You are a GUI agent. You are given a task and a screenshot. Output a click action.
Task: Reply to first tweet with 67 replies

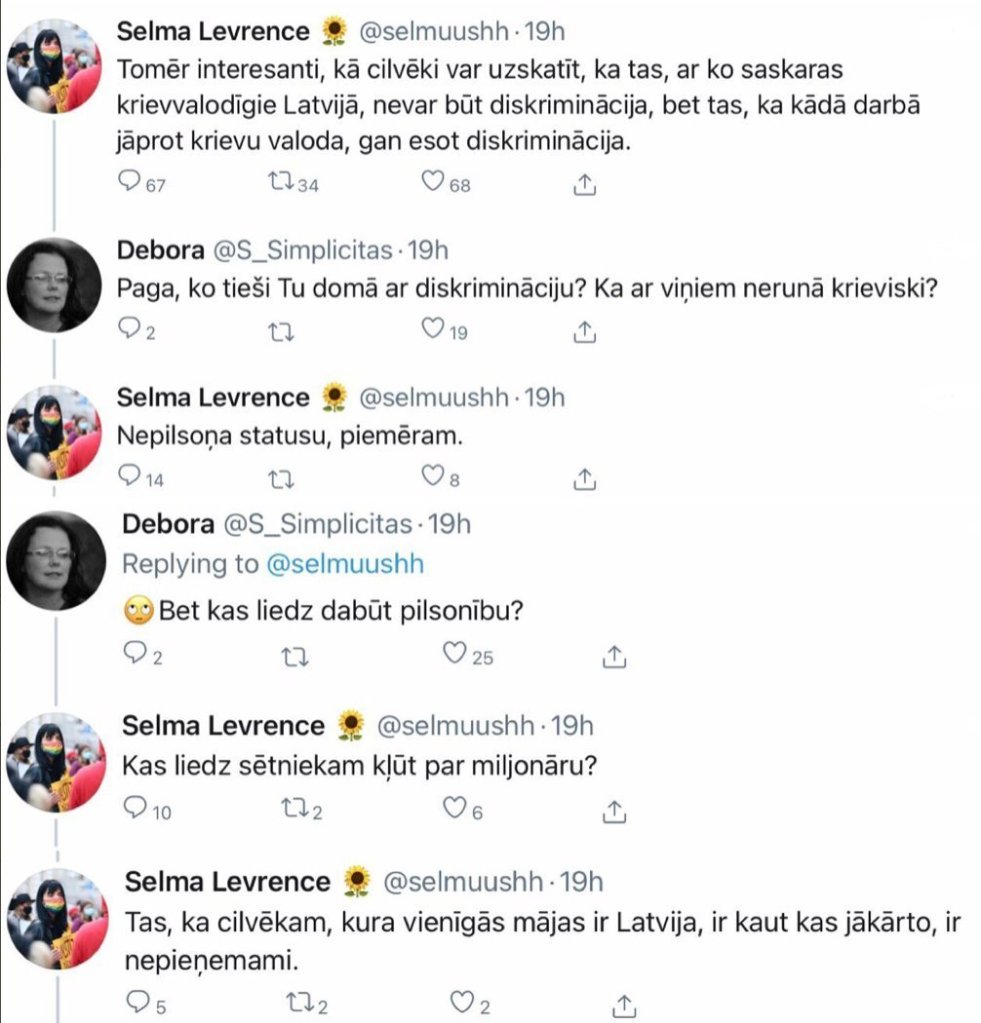[130, 183]
